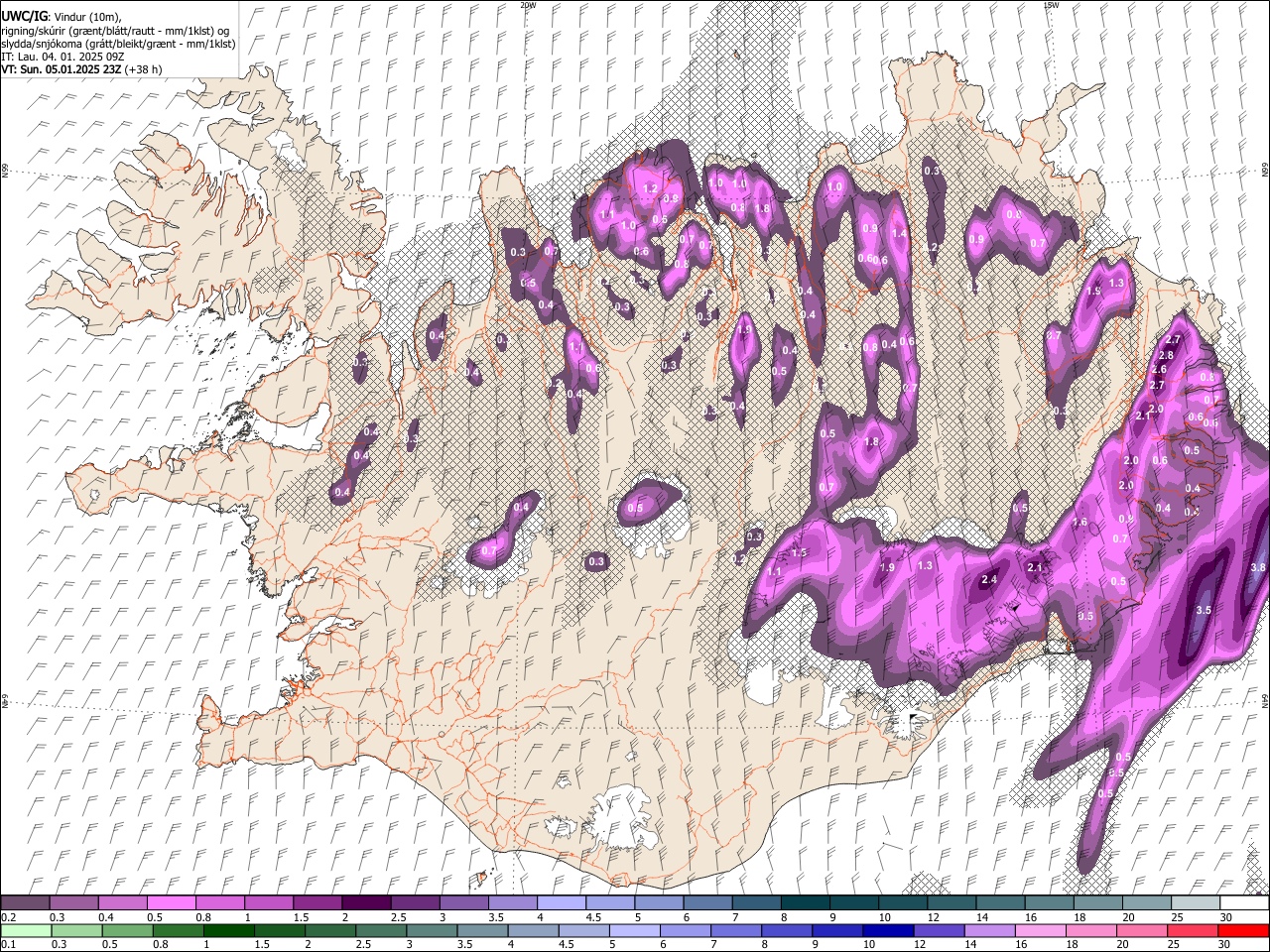Click the "3.8" precipitation value on the map
Image resolution: width=1270 pixels, height=952 pixels.
[1258, 568]
